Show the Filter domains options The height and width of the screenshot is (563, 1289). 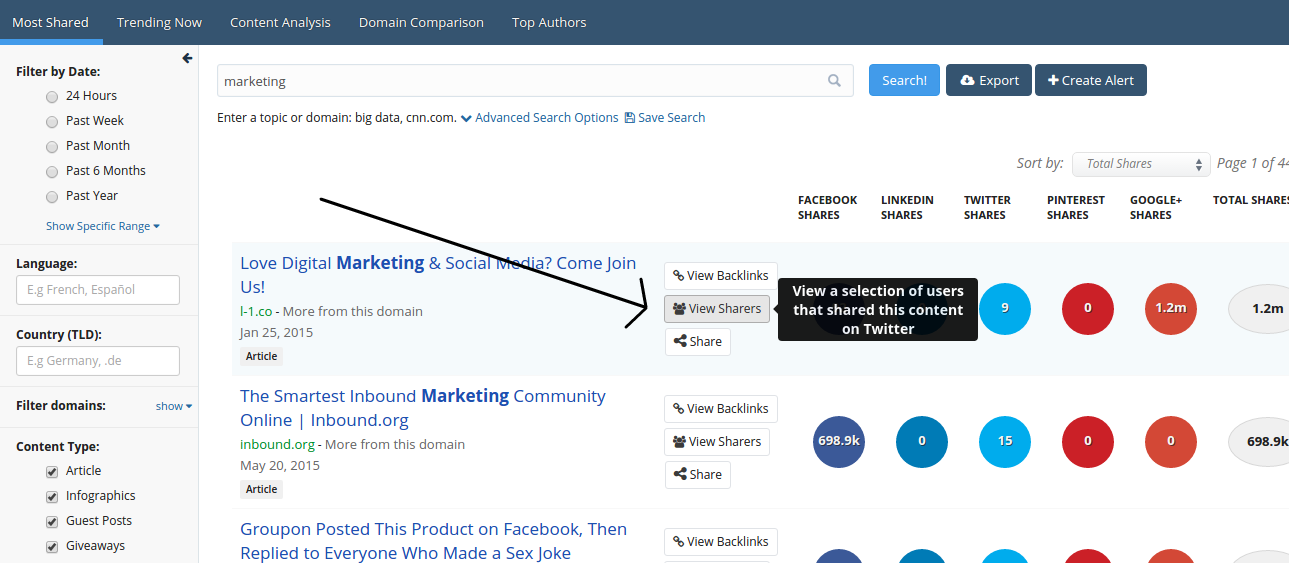point(174,406)
